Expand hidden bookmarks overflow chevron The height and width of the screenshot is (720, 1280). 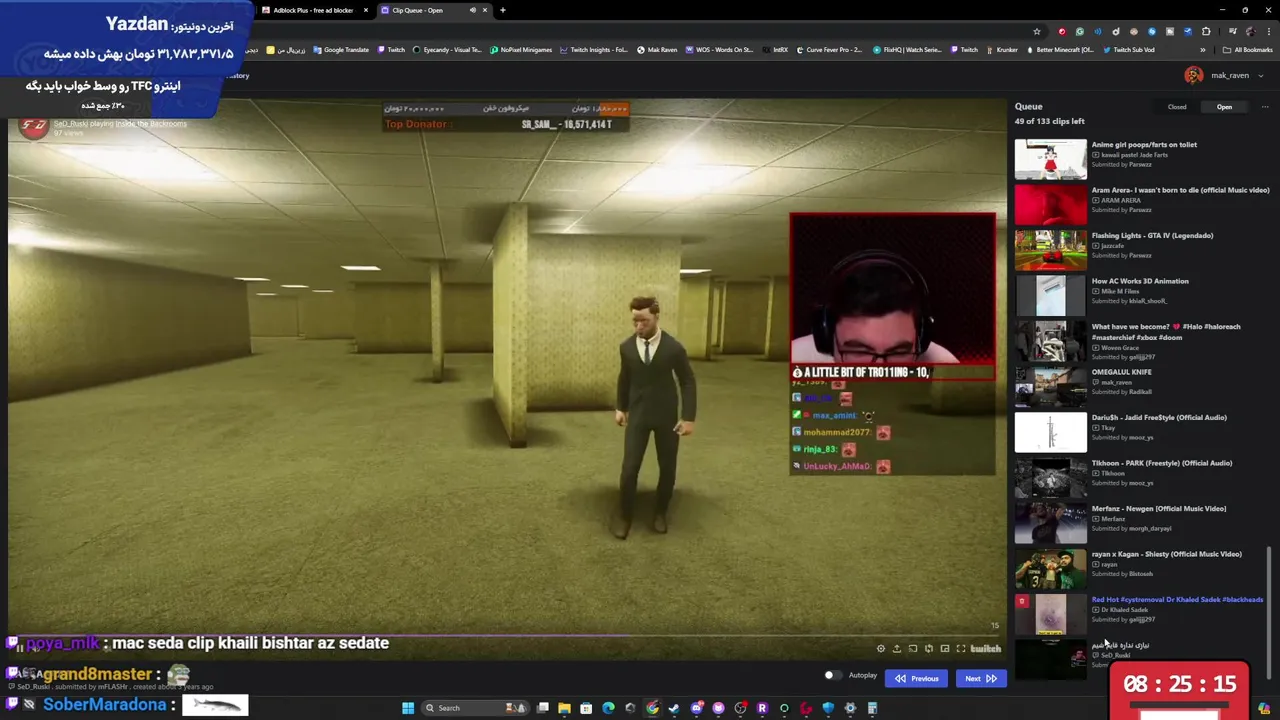pyautogui.click(x=1203, y=49)
